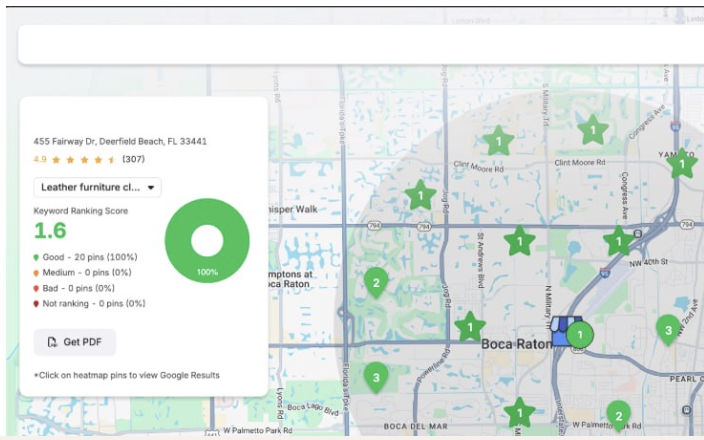The height and width of the screenshot is (440, 704).
Task: Click the star pin above the Clint Moore Rd label near Congress Ave
Action: [593, 130]
